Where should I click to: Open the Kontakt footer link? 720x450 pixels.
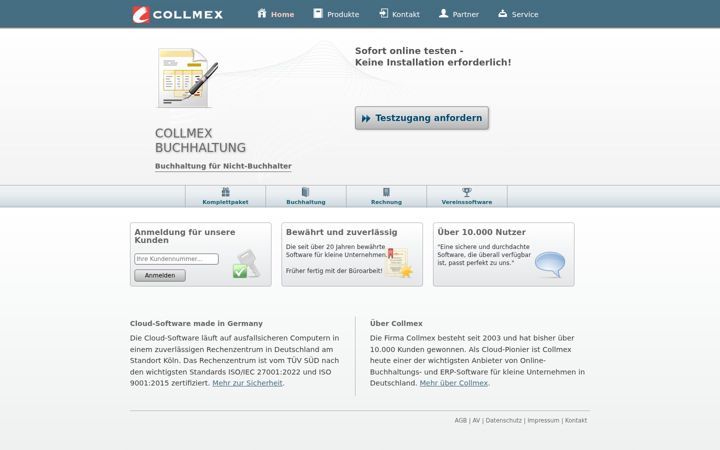576,420
